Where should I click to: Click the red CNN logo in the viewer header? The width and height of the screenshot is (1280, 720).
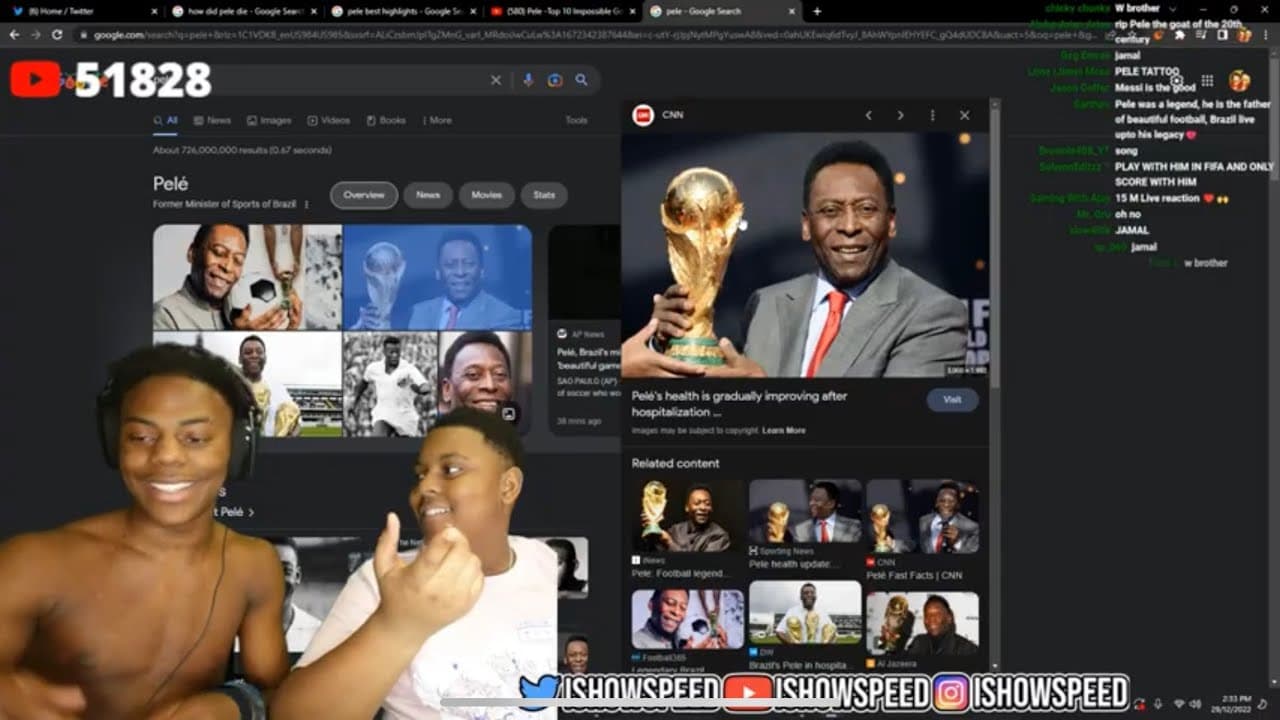(x=643, y=115)
